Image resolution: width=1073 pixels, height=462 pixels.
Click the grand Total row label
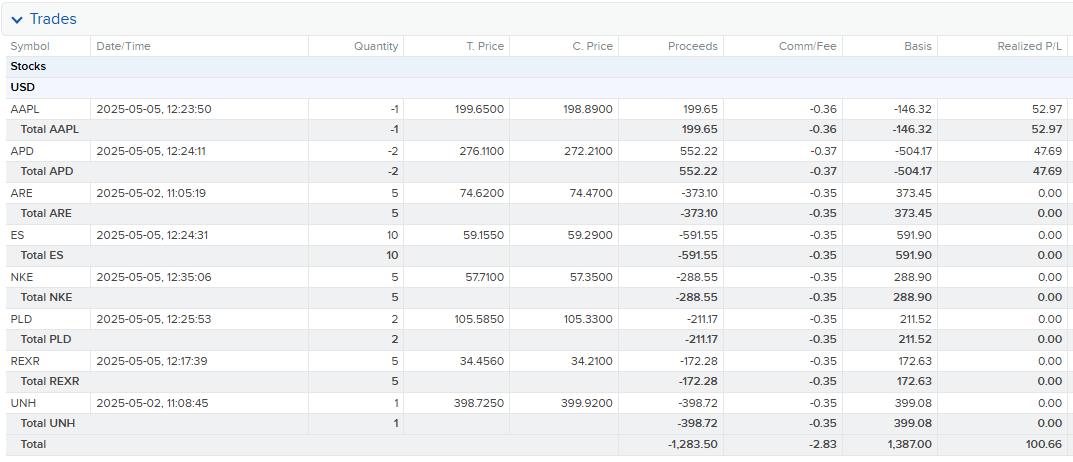tap(34, 444)
